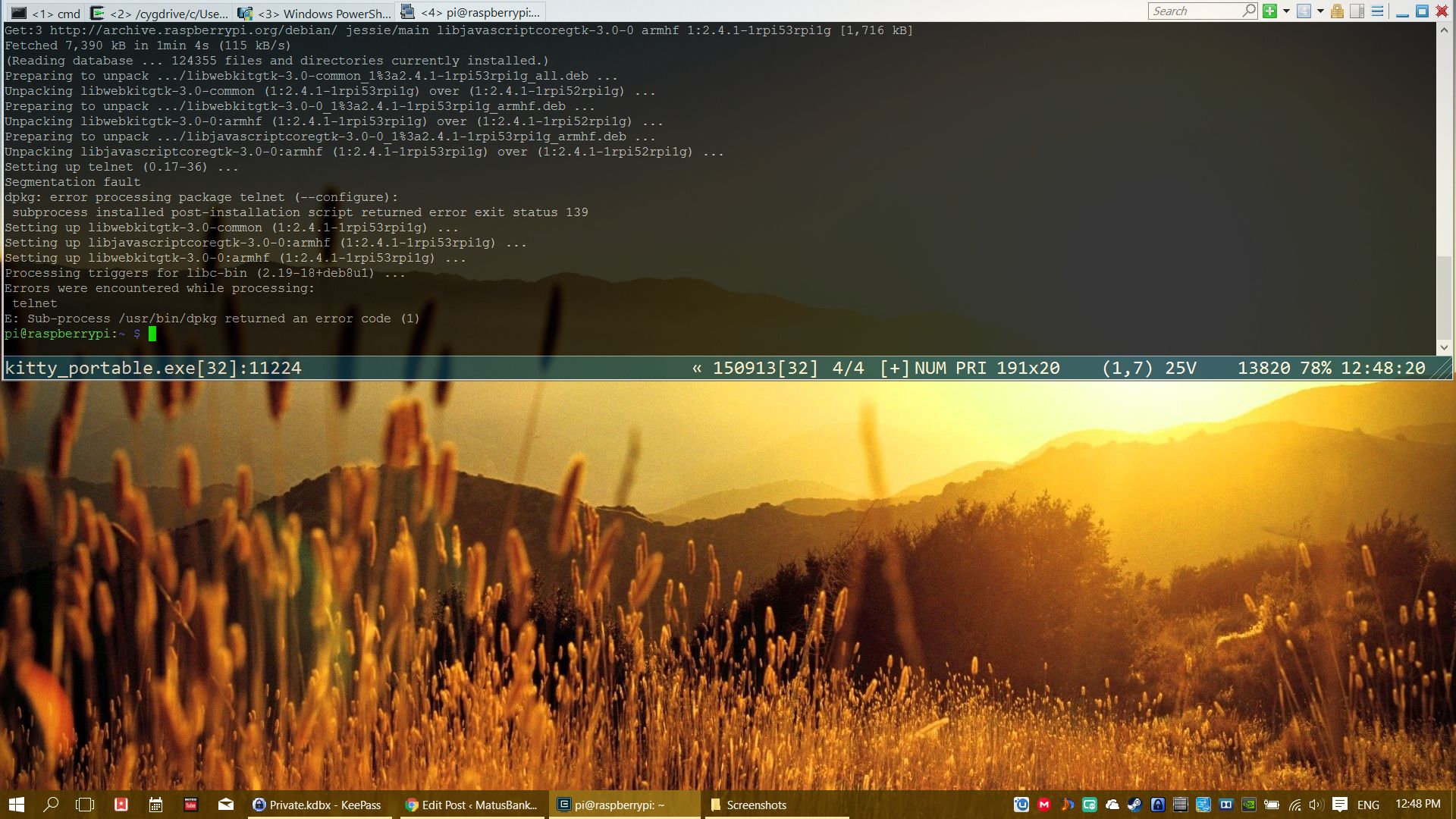Open the Screenshots folder taskbar button
This screenshot has height=819, width=1456.
[777, 805]
